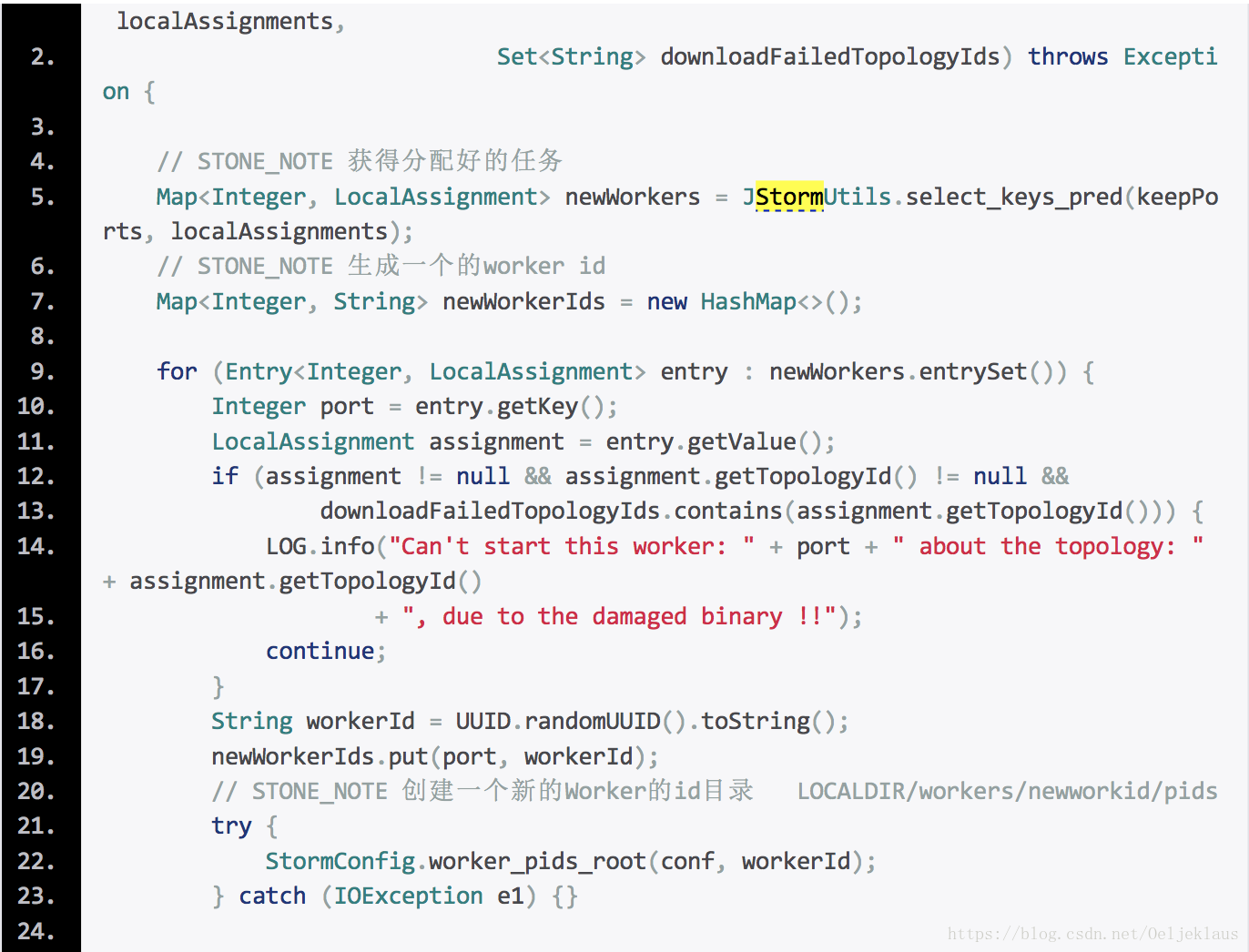
Task: Click the comment "// STONE_NOTE 生成一个的worker id"
Action: click(381, 266)
